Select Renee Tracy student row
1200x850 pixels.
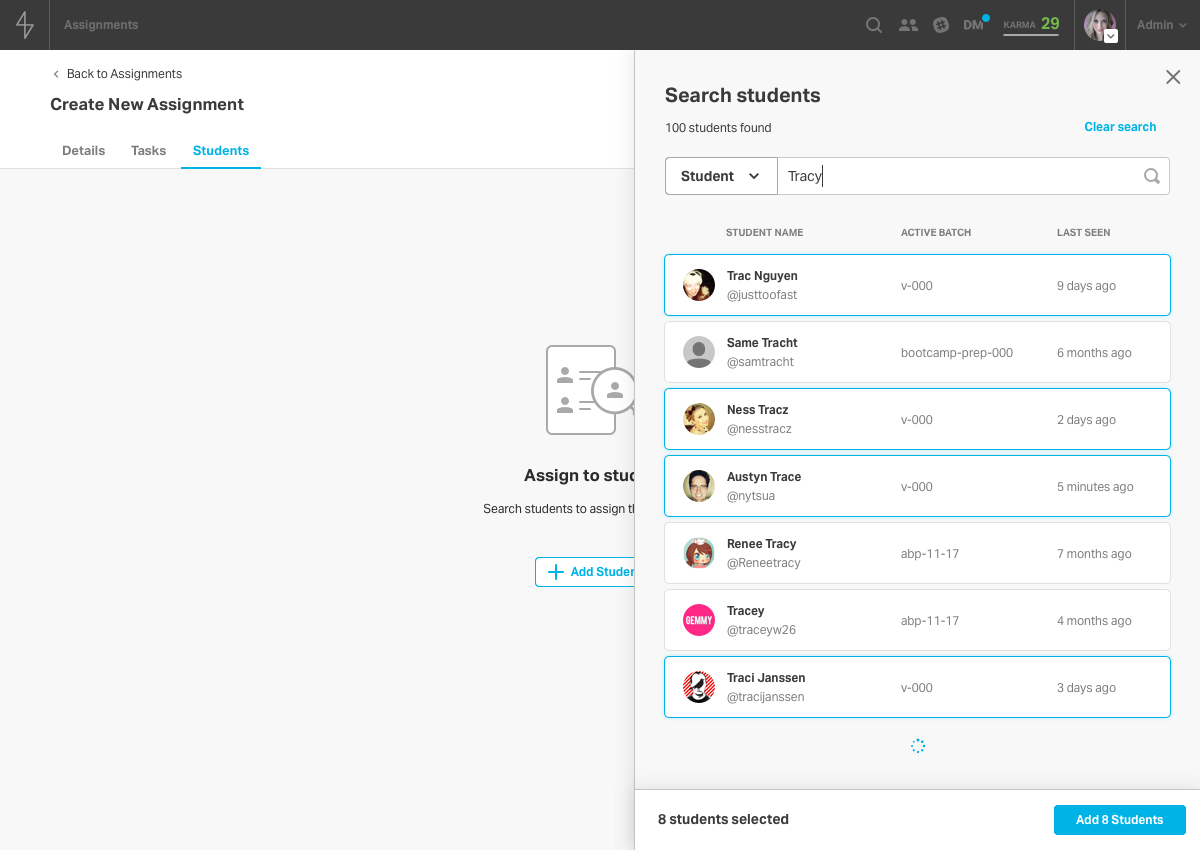pos(917,553)
